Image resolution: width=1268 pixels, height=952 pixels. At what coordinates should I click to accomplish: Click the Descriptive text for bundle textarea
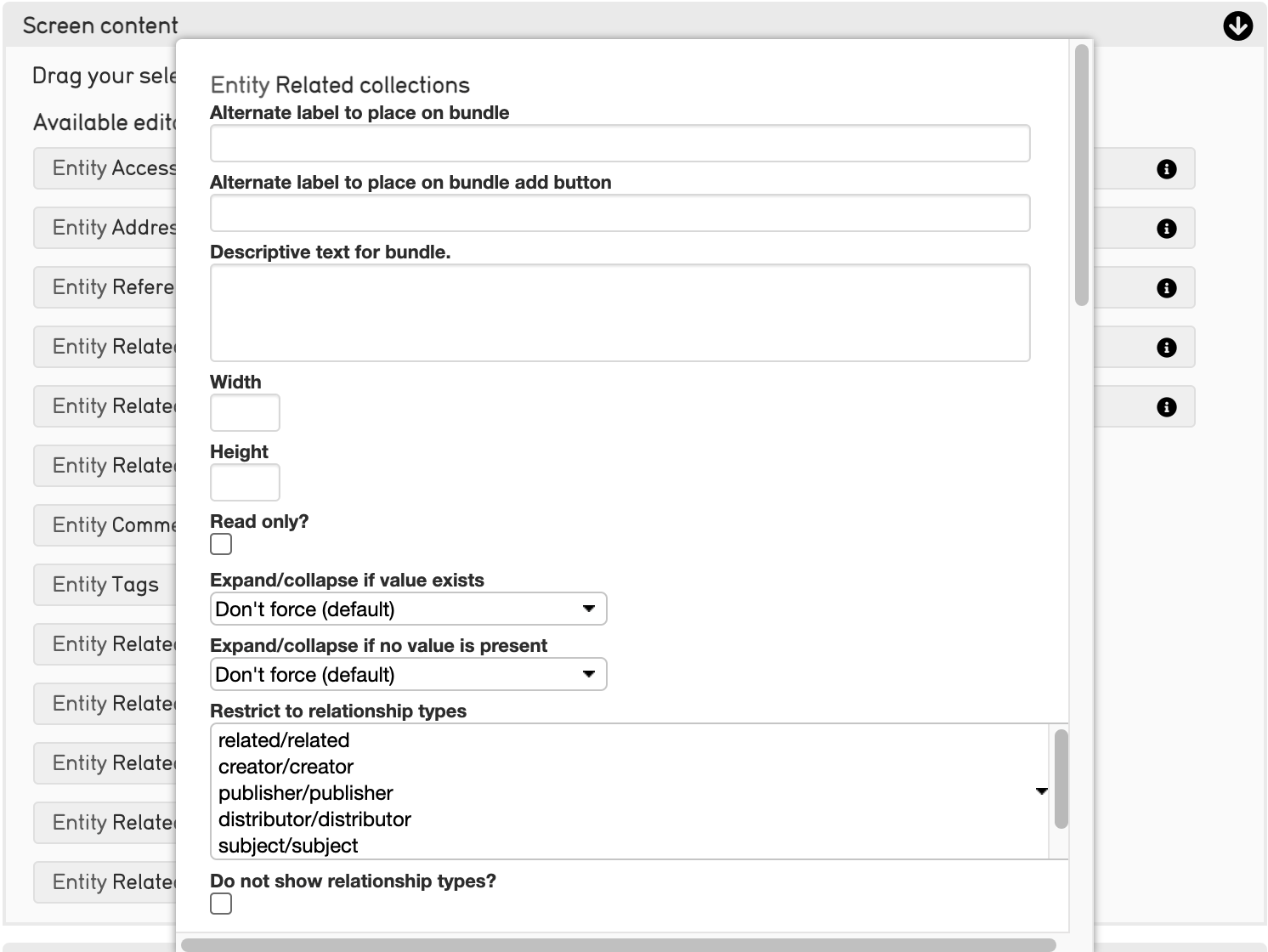(620, 313)
